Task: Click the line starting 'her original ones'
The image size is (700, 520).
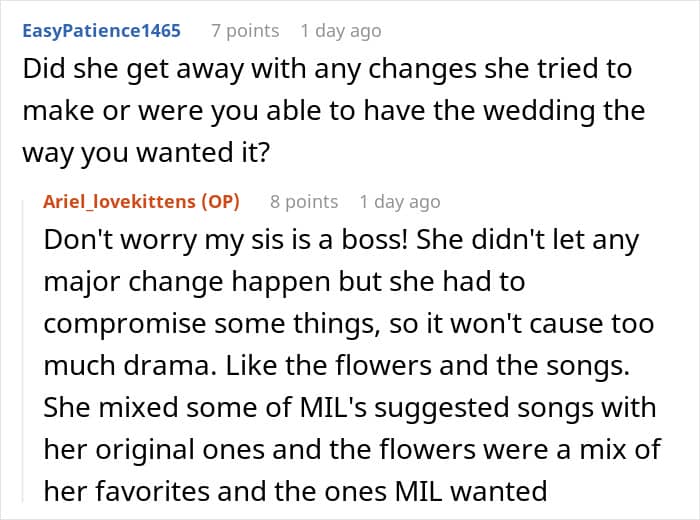Action: (x=352, y=449)
